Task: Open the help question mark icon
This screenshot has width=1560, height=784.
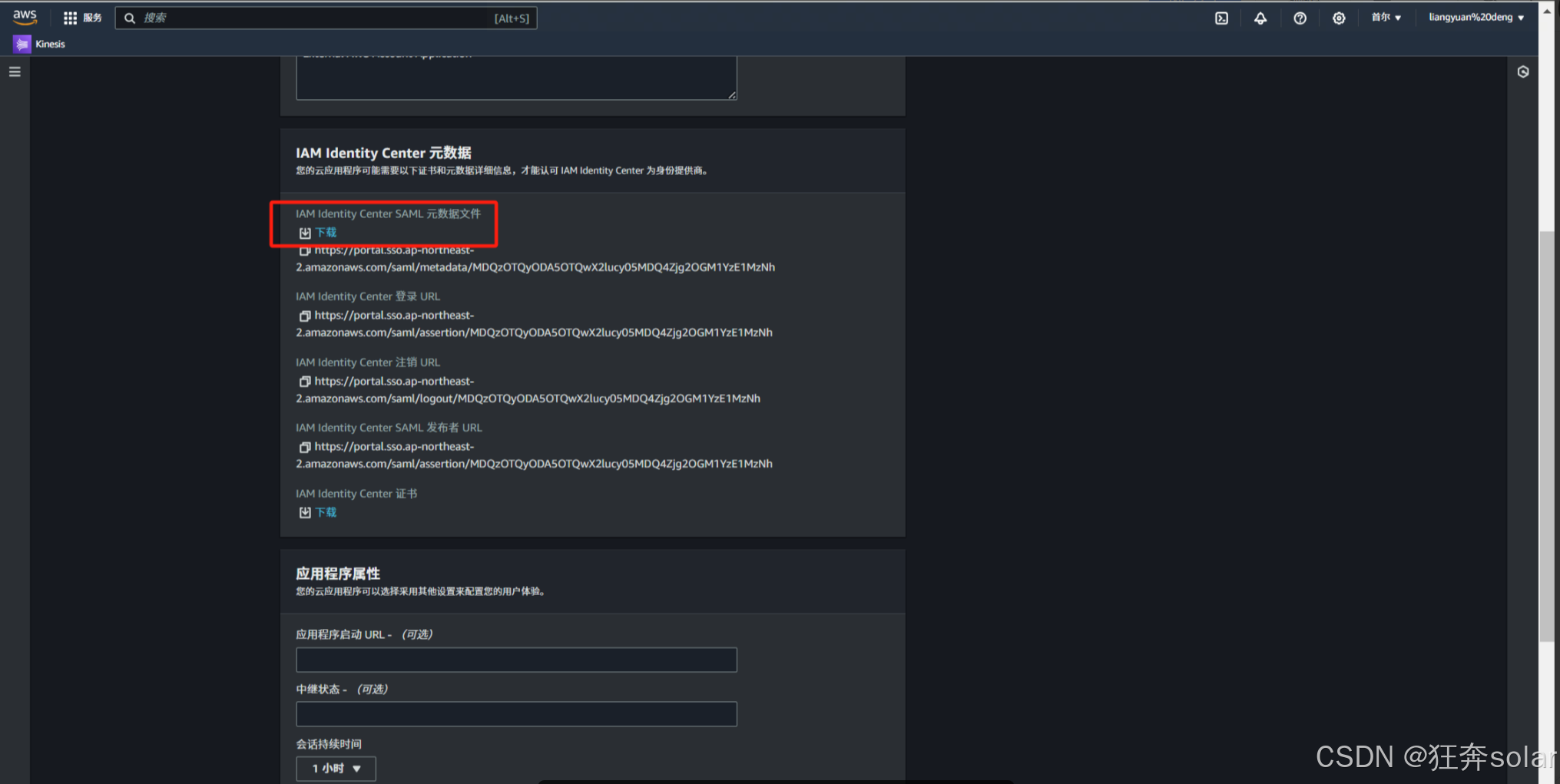Action: (x=1300, y=18)
